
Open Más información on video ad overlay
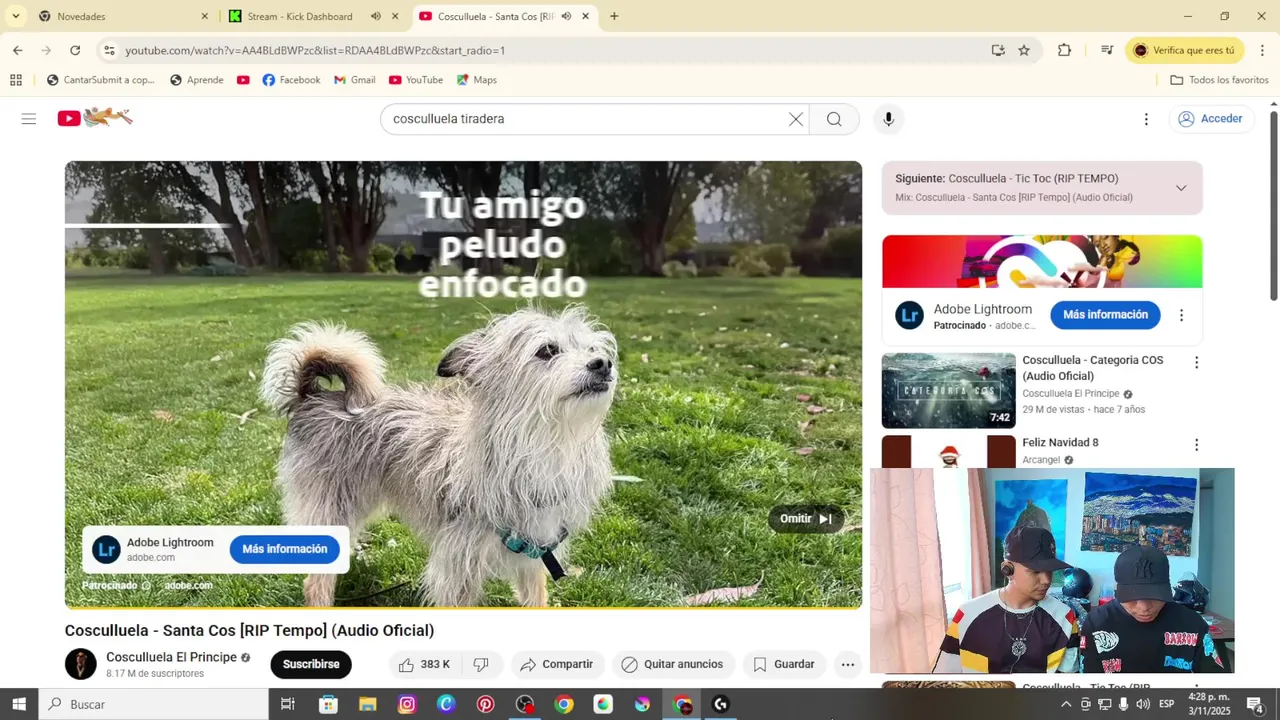tap(284, 549)
